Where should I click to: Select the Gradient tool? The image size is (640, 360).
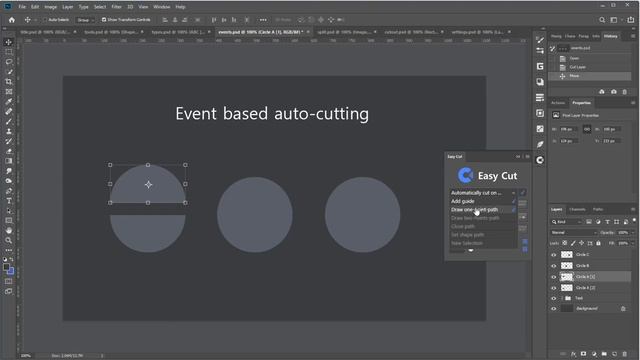[9, 161]
